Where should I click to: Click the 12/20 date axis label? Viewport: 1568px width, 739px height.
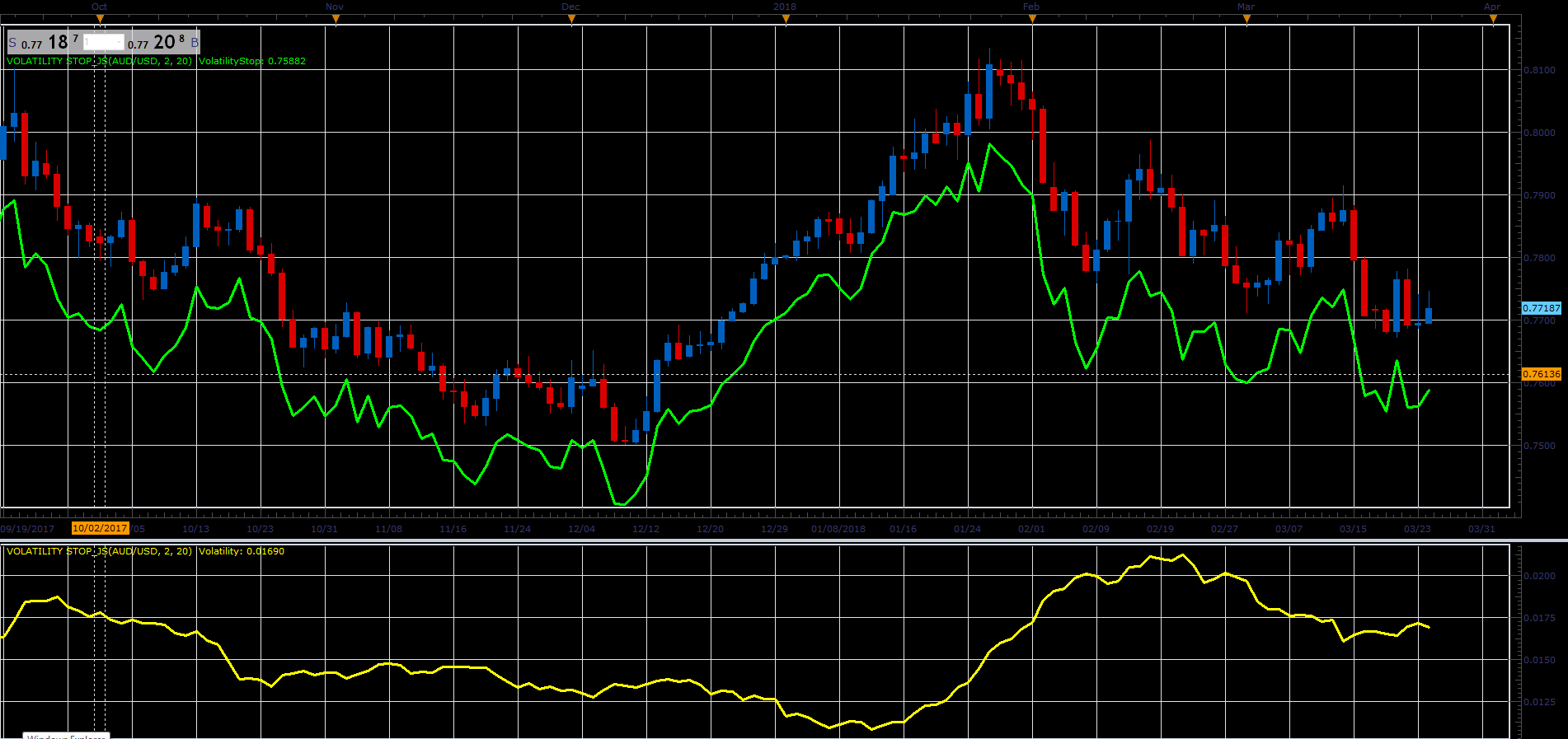710,529
